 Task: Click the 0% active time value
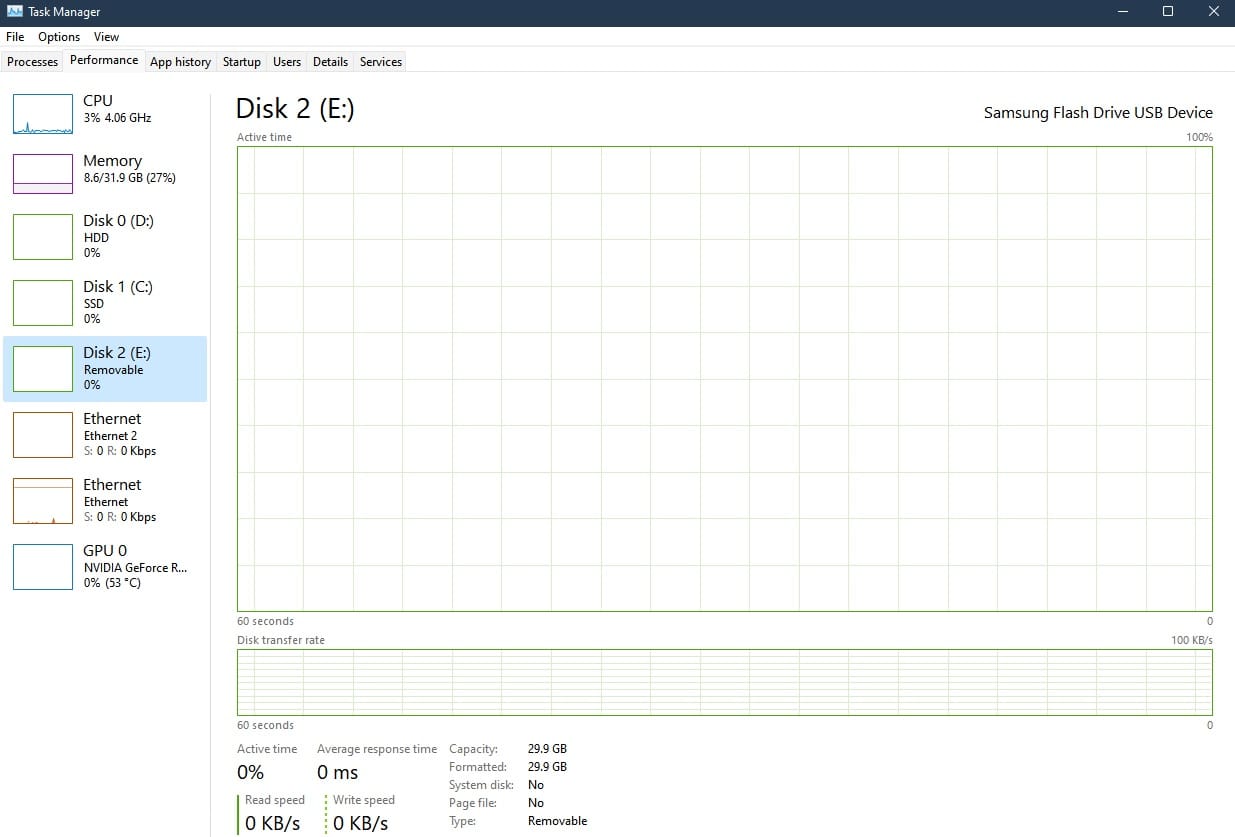point(250,772)
